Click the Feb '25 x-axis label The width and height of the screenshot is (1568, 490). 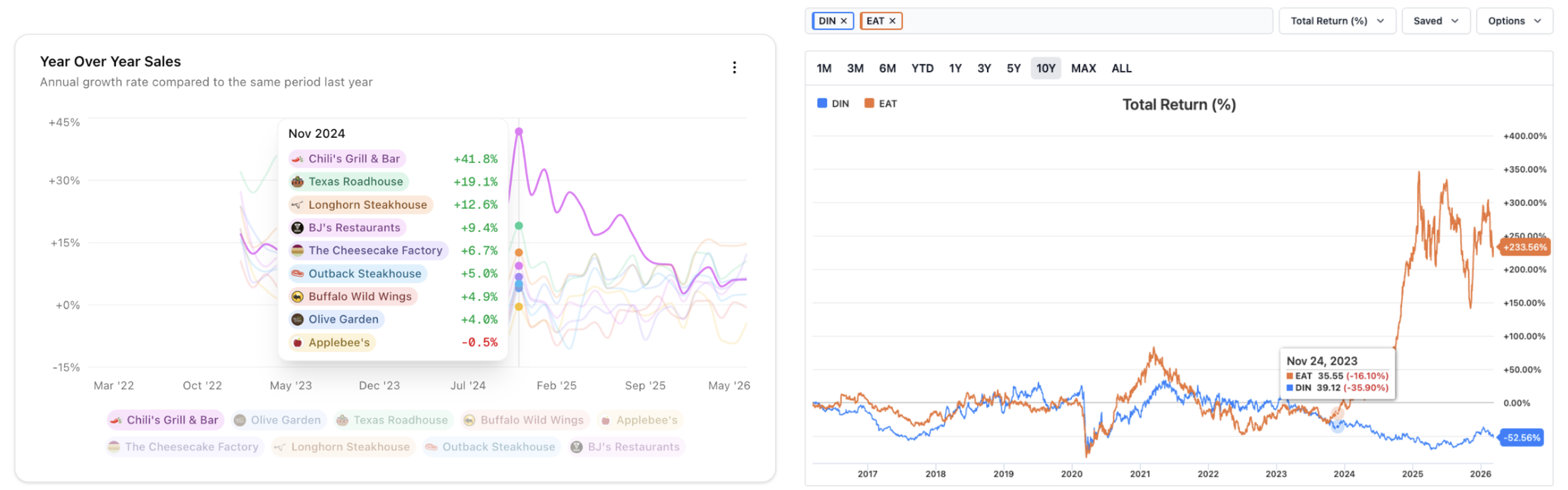point(556,385)
